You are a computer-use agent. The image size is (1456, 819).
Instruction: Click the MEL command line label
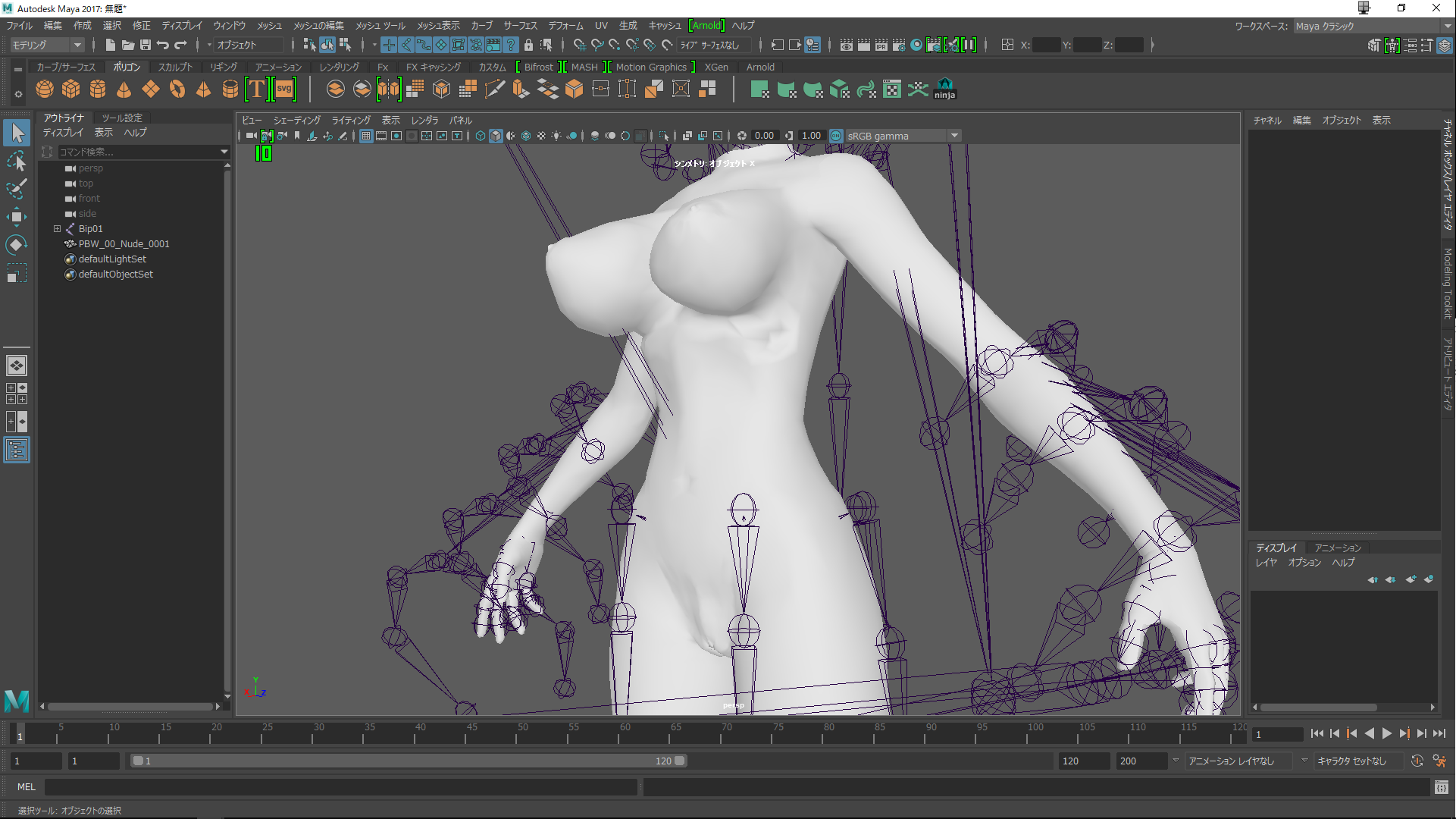pyautogui.click(x=27, y=787)
